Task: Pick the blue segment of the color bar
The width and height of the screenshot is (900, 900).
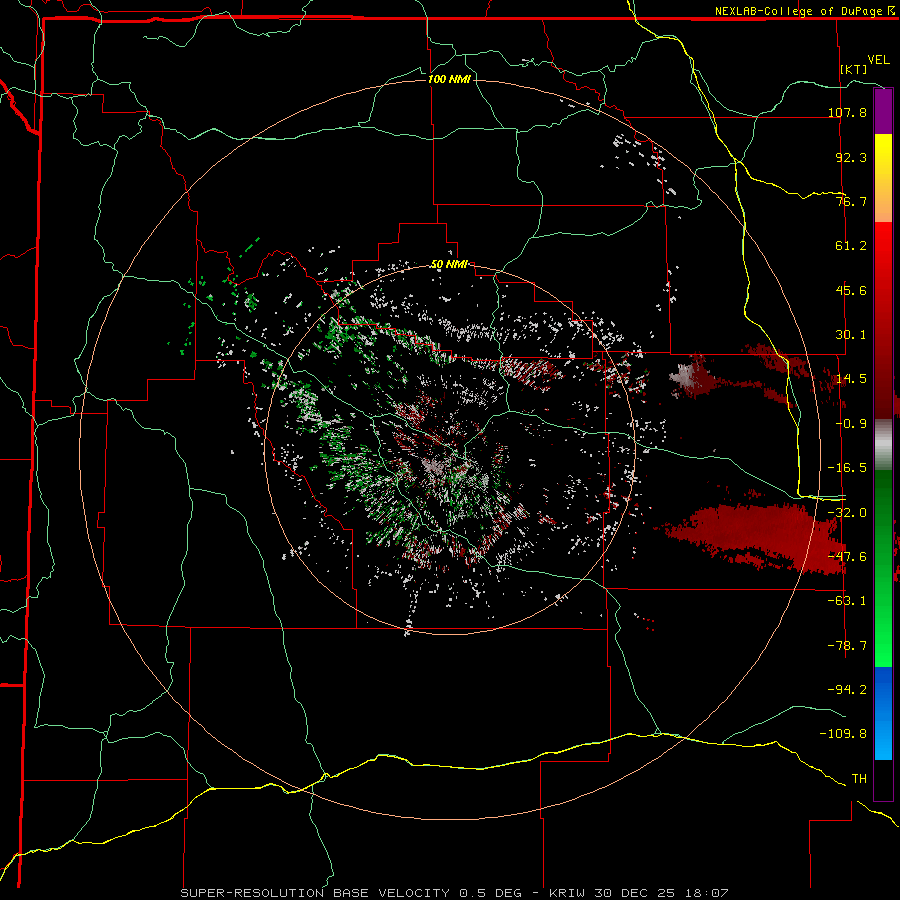Action: click(883, 713)
